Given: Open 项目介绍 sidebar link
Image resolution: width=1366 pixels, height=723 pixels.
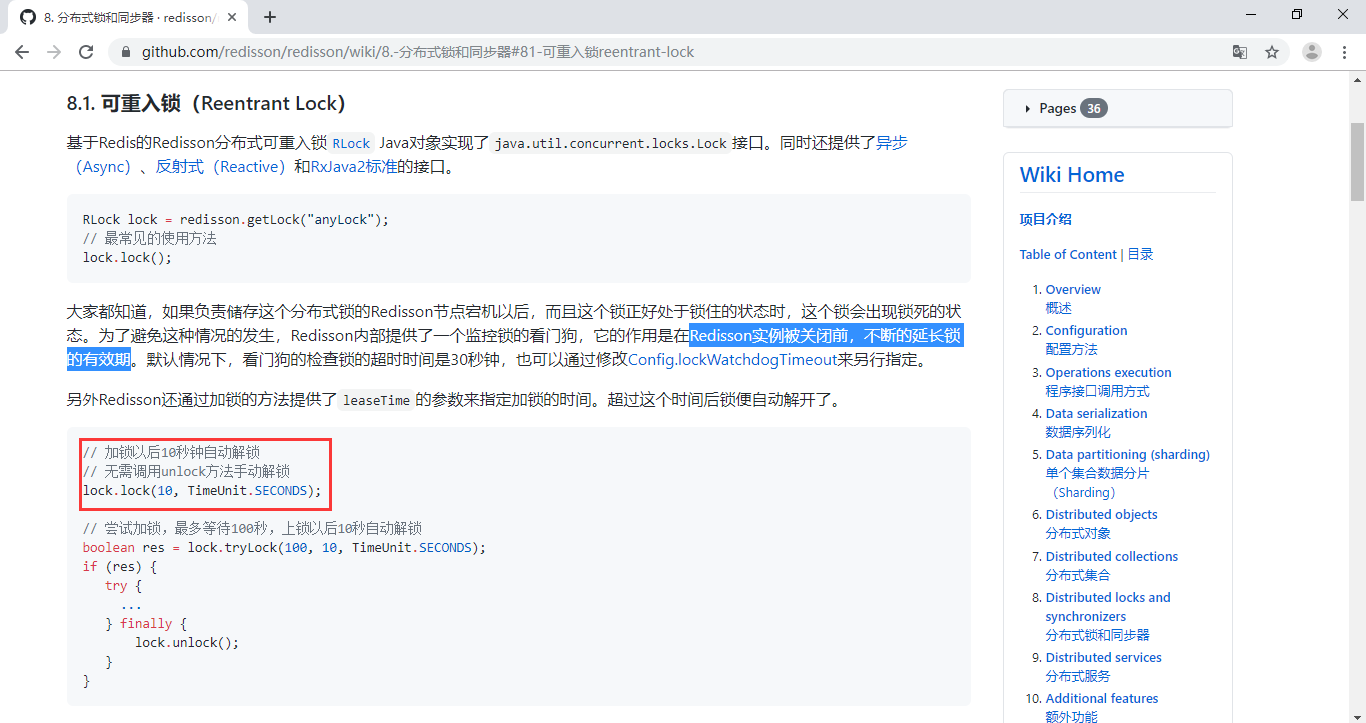Looking at the screenshot, I should coord(1045,219).
